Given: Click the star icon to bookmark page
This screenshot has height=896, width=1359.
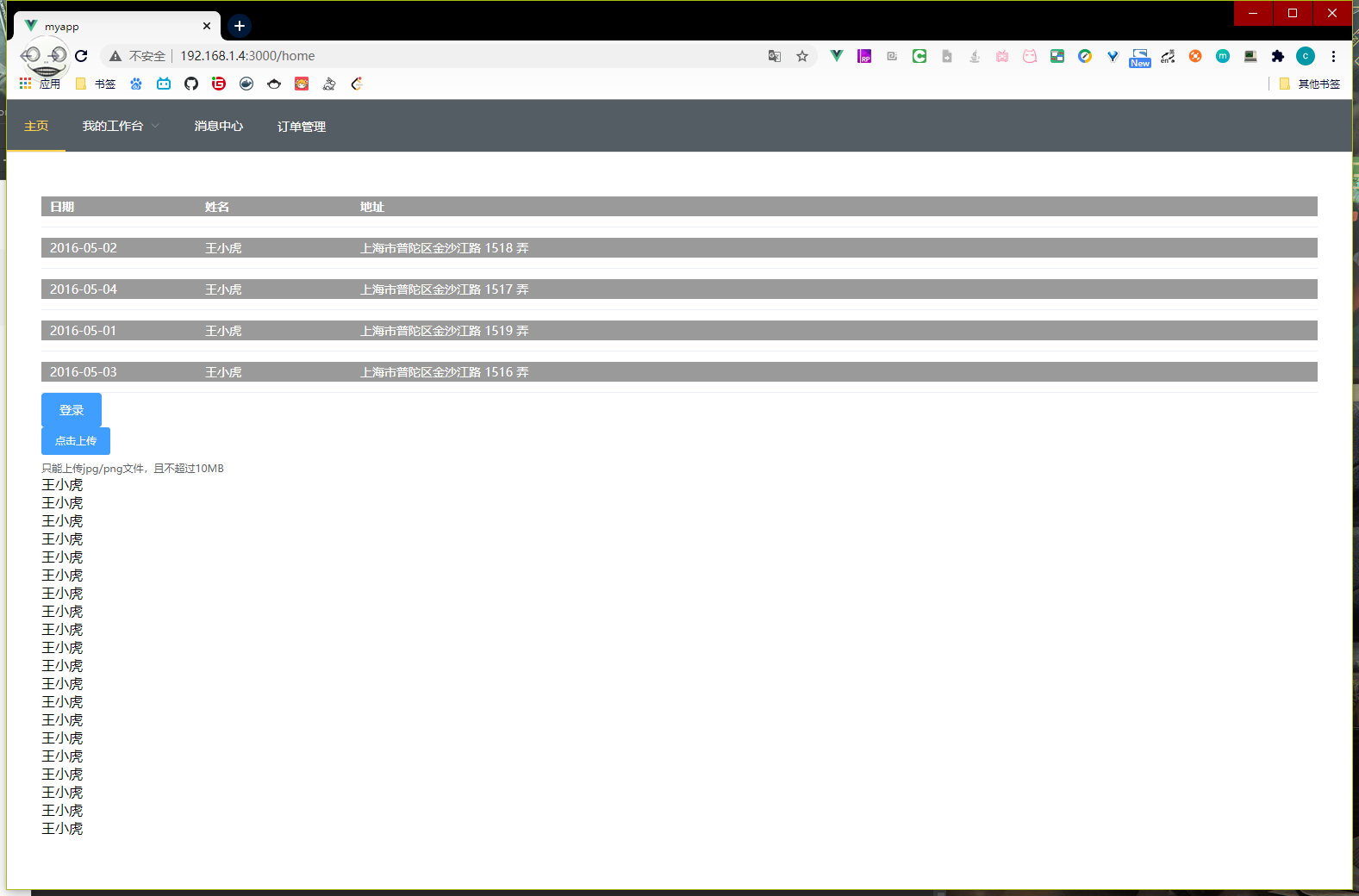Looking at the screenshot, I should 802,56.
